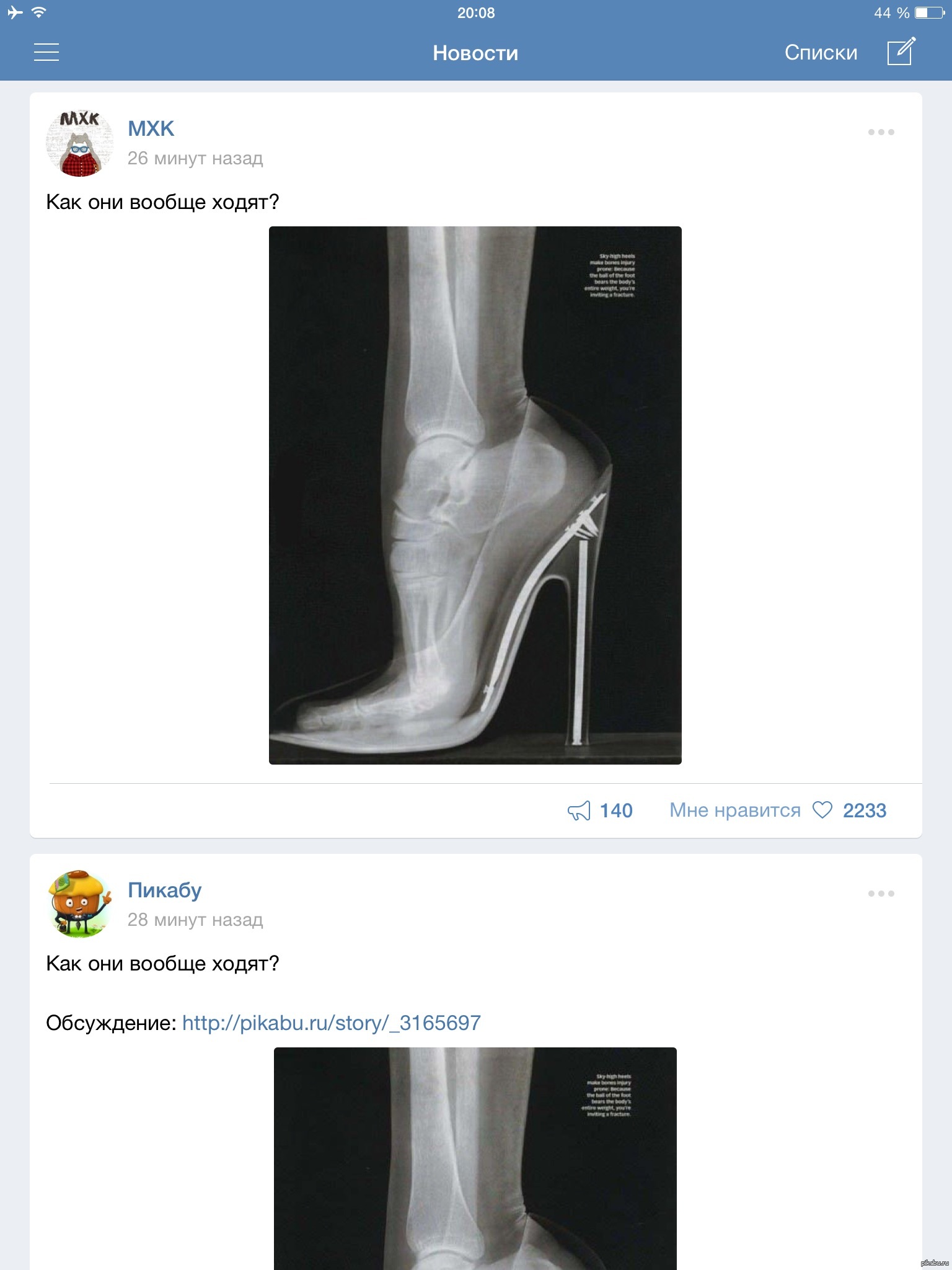Enlarge the X-ray heel image in МХК post
The width and height of the screenshot is (952, 1270).
click(475, 495)
